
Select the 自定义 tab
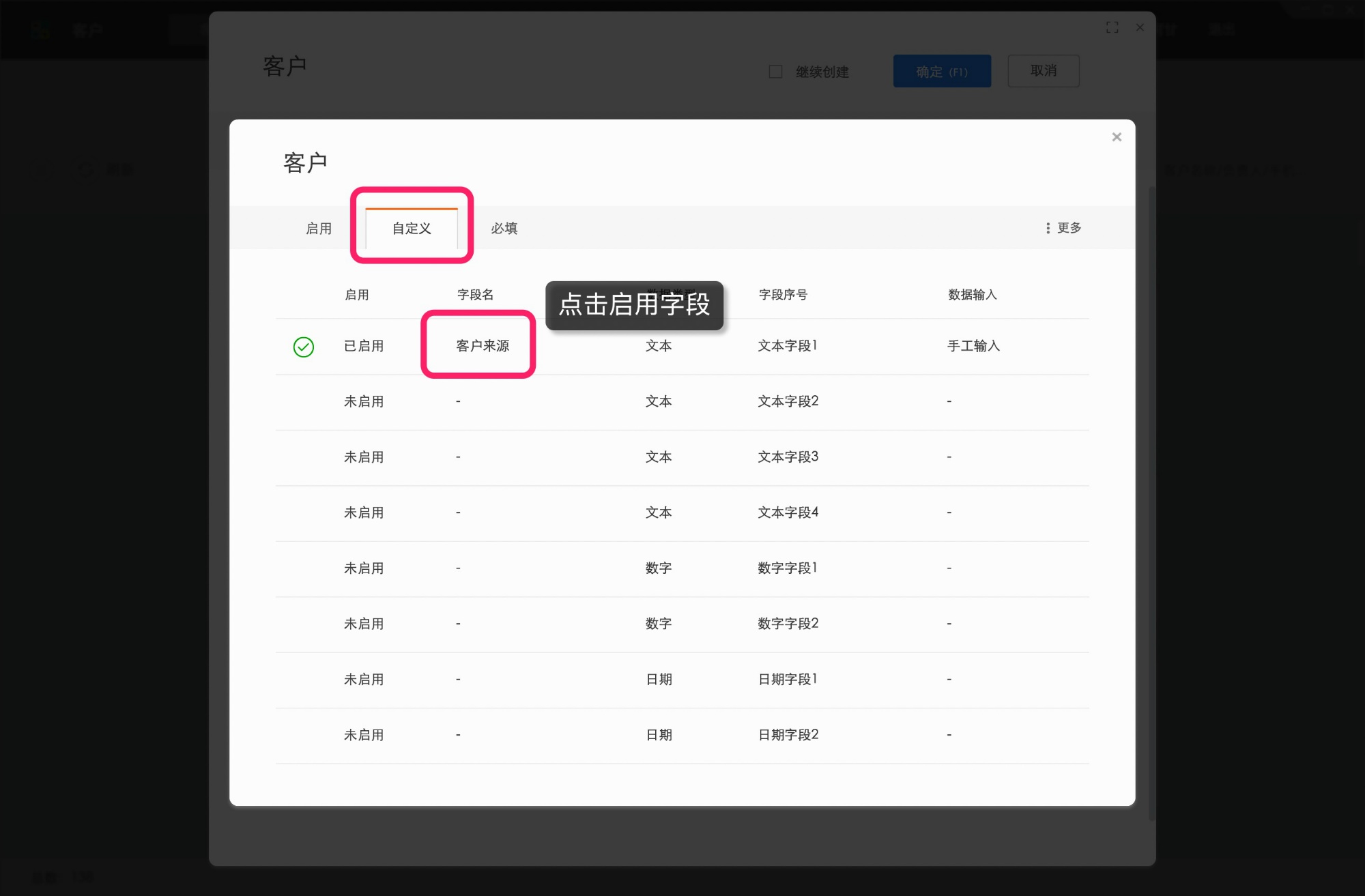(x=412, y=229)
